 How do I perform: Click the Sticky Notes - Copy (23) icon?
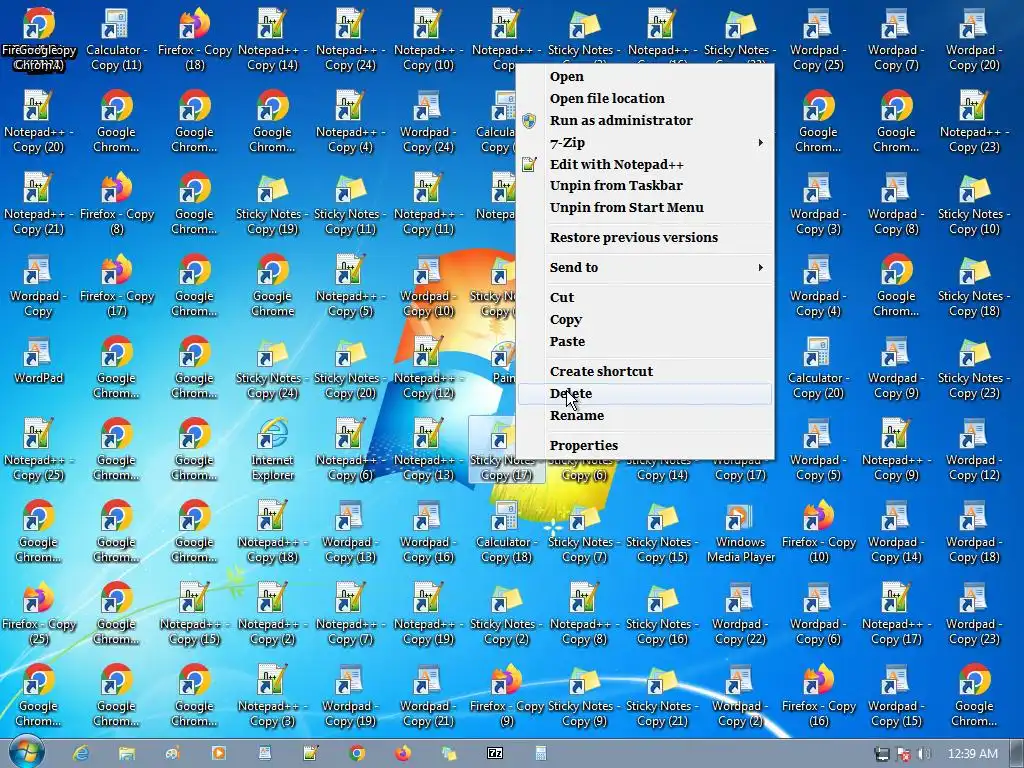click(974, 368)
